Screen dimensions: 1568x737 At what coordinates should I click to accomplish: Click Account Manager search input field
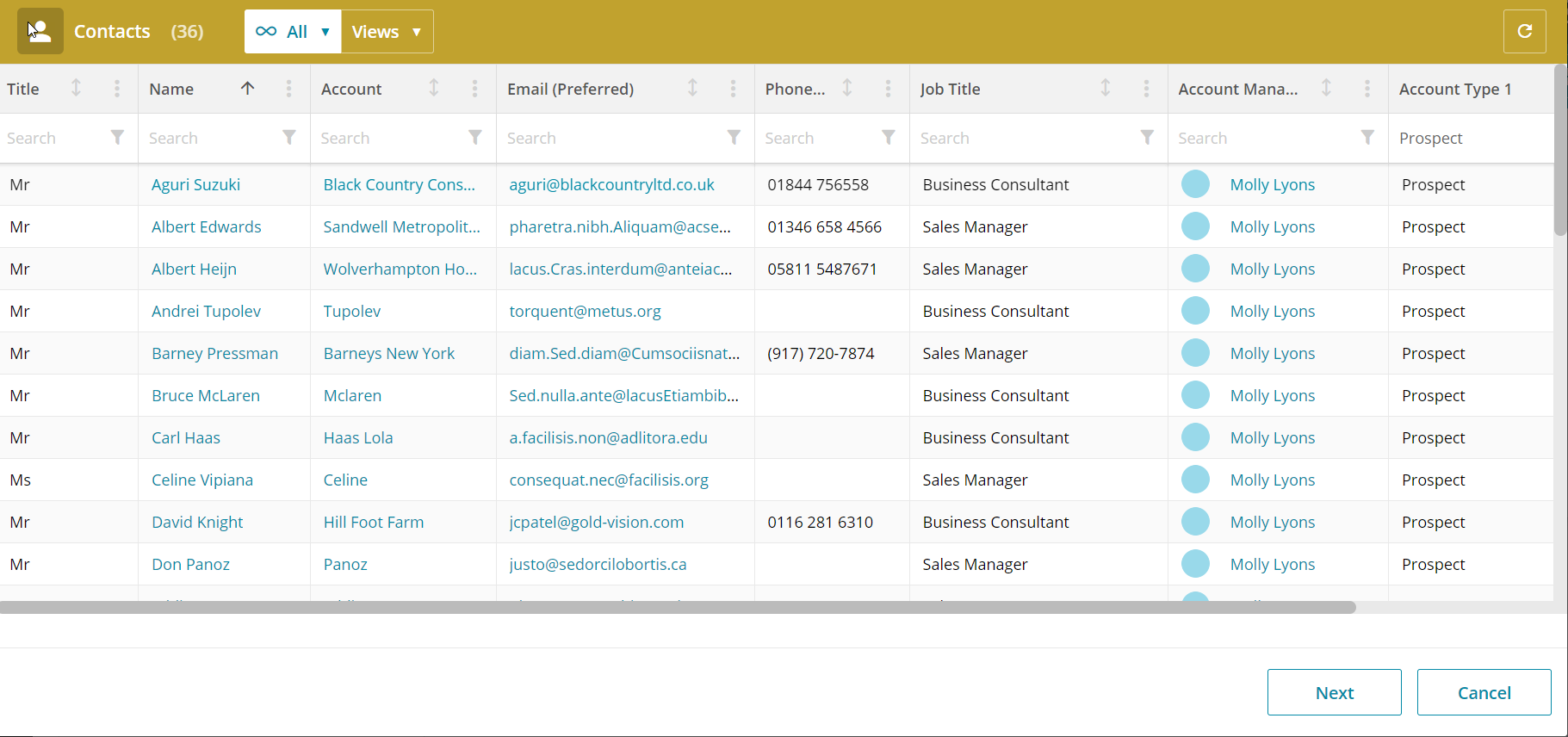1266,138
